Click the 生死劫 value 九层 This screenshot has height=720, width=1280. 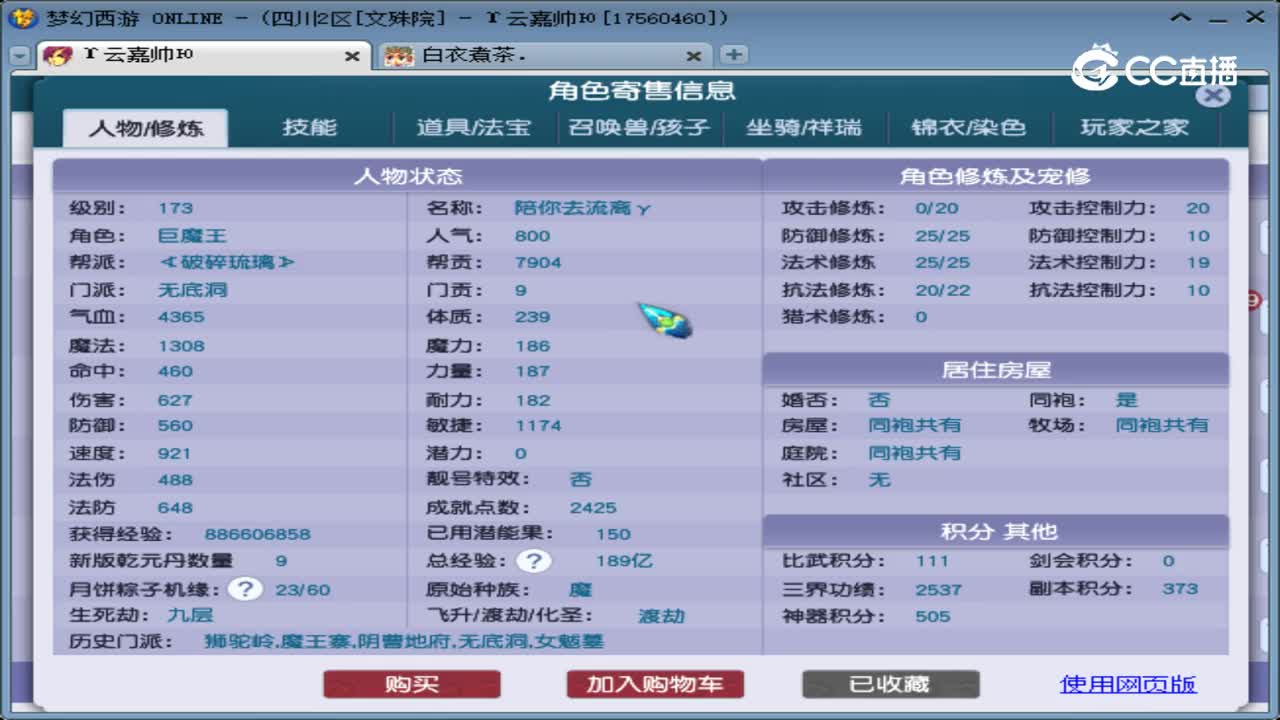190,615
